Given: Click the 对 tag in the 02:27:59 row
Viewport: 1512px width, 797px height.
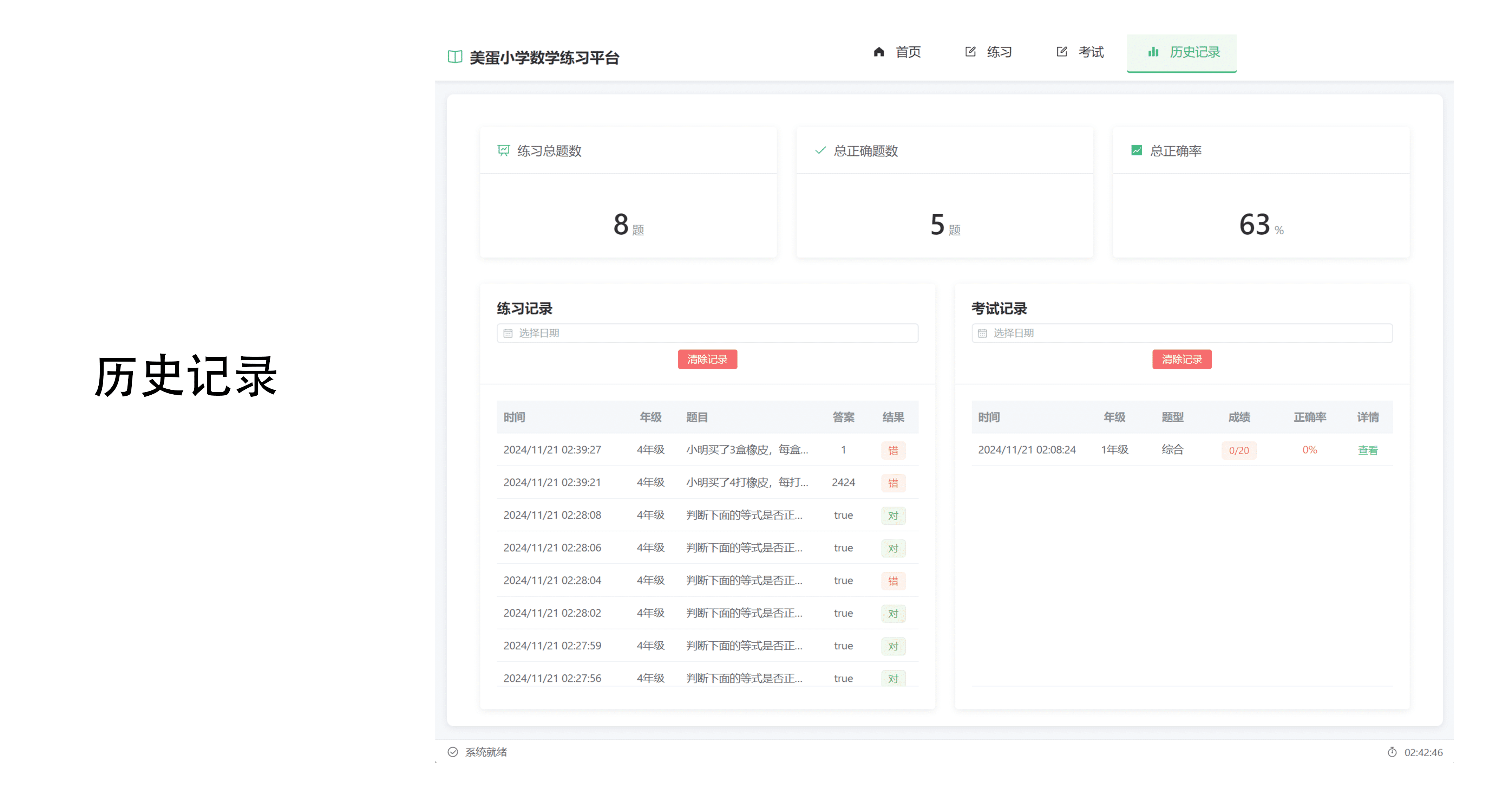Looking at the screenshot, I should click(894, 646).
